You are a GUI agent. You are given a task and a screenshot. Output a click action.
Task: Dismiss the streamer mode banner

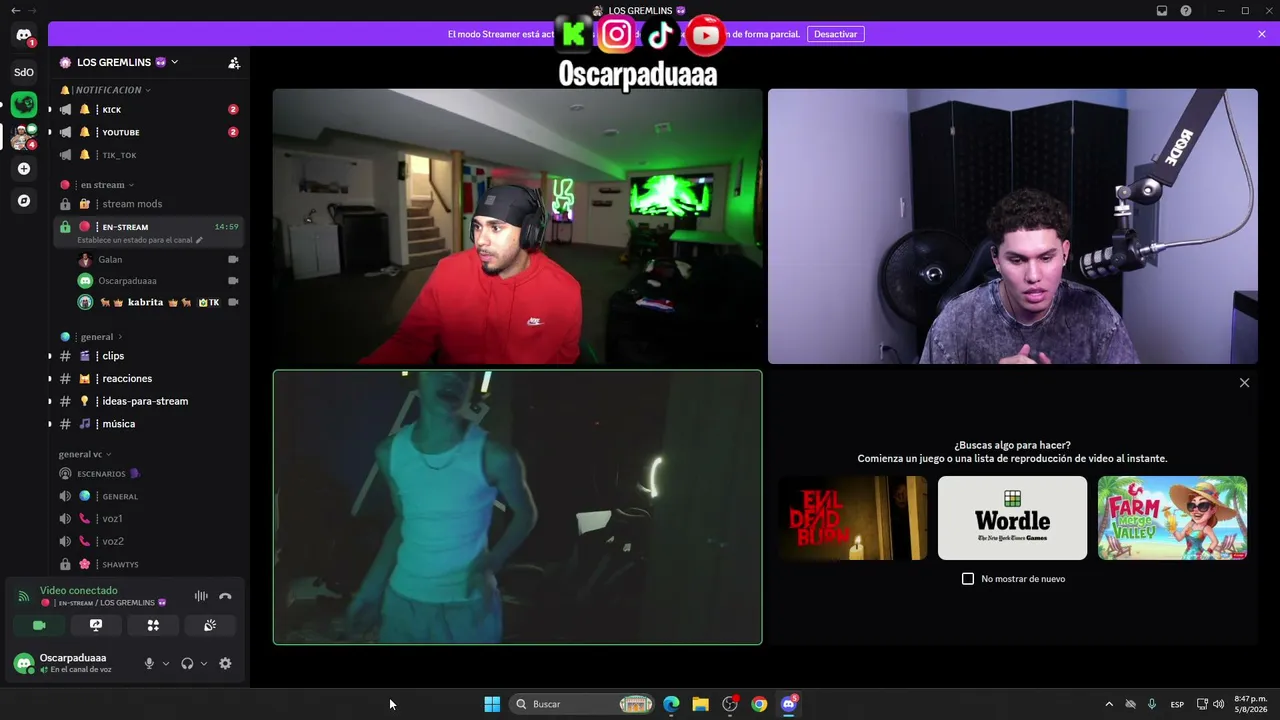point(1262,34)
